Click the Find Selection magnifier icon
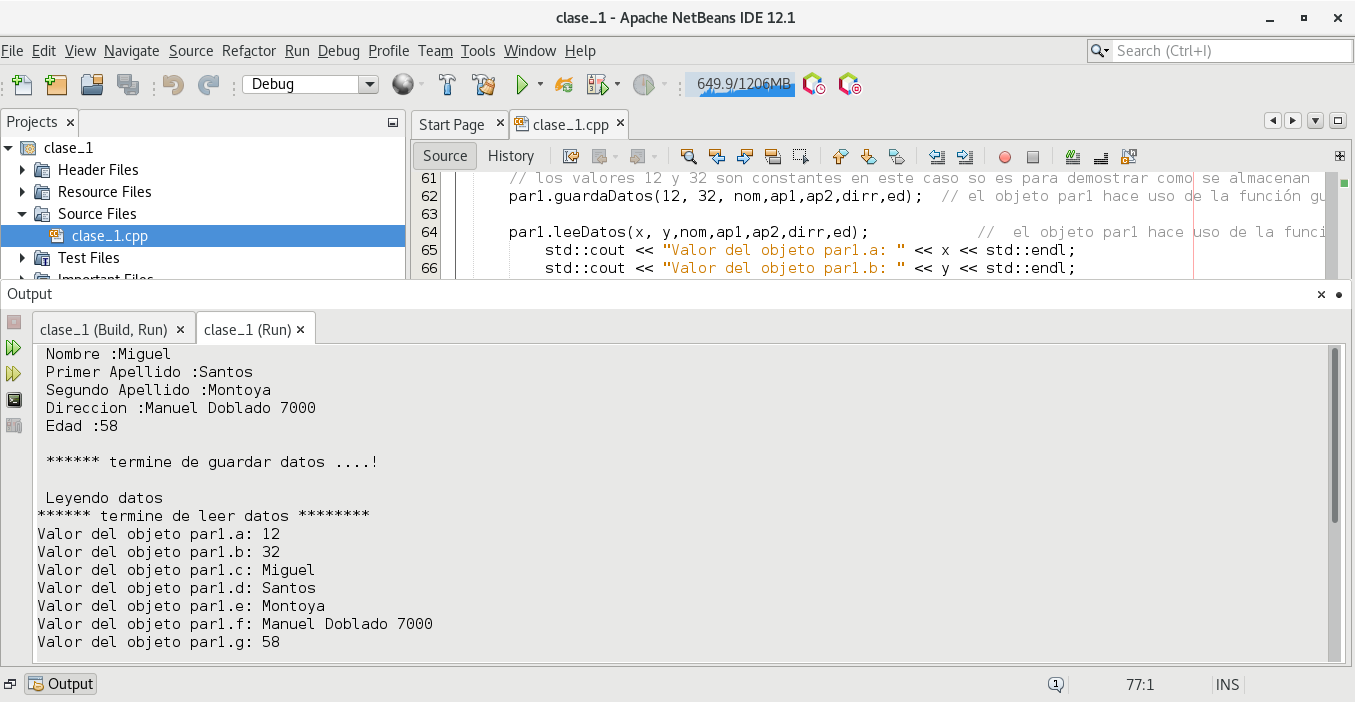 (688, 156)
